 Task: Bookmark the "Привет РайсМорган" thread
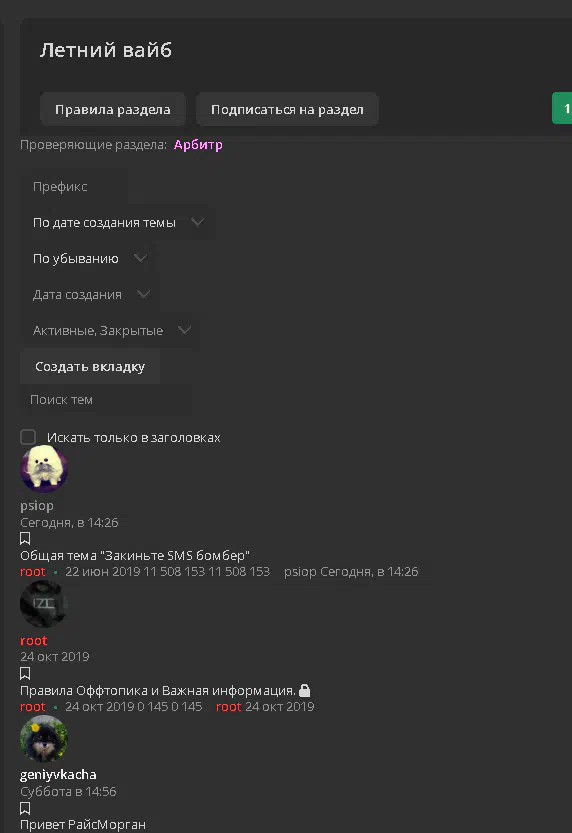[x=25, y=808]
